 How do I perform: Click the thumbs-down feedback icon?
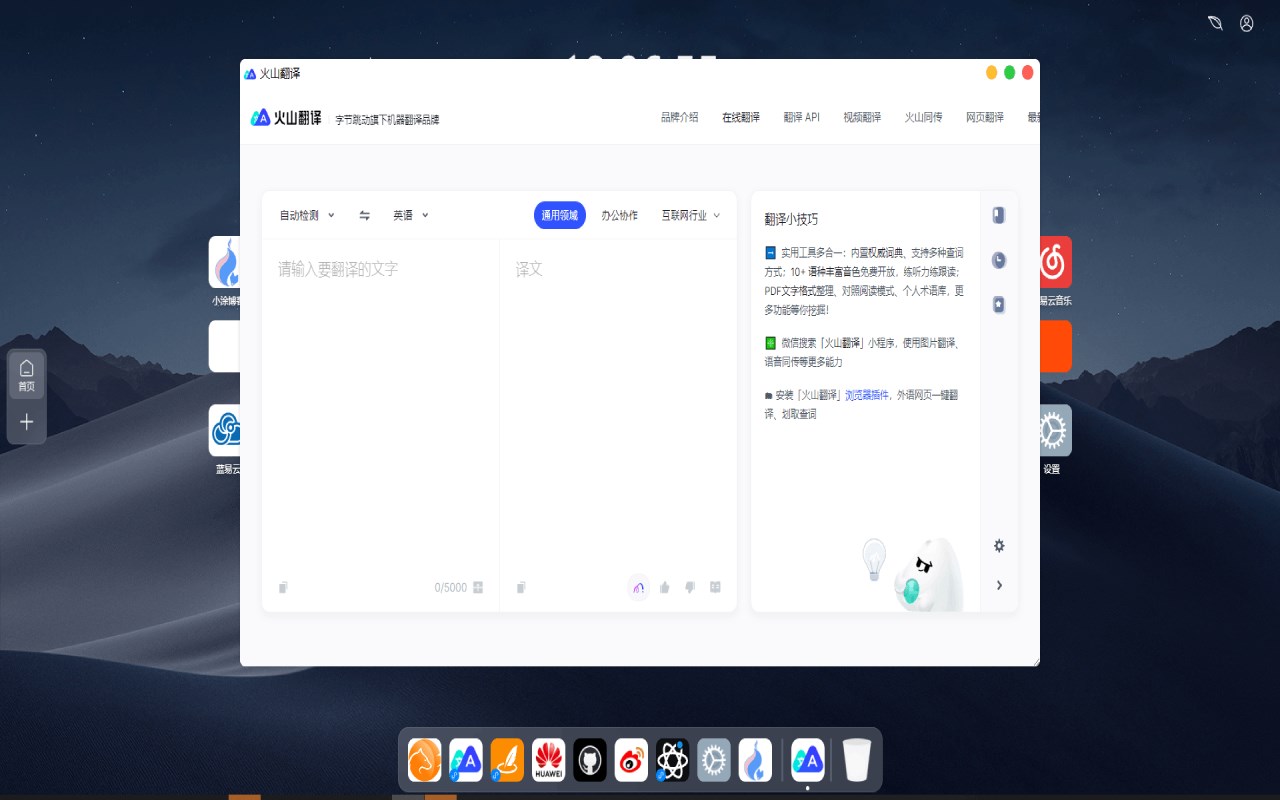pyautogui.click(x=690, y=587)
